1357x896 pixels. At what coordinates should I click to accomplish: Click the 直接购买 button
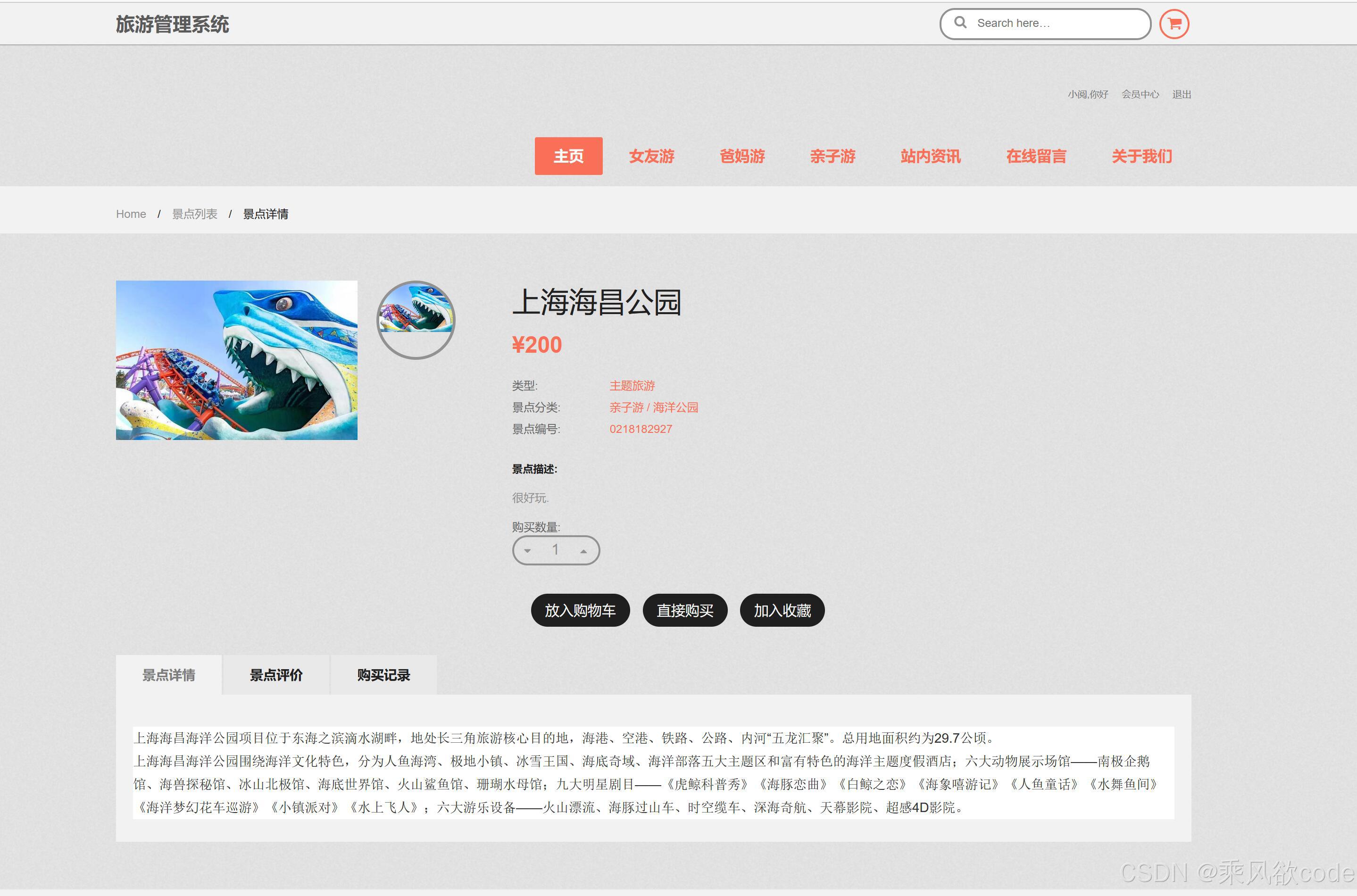(x=684, y=610)
